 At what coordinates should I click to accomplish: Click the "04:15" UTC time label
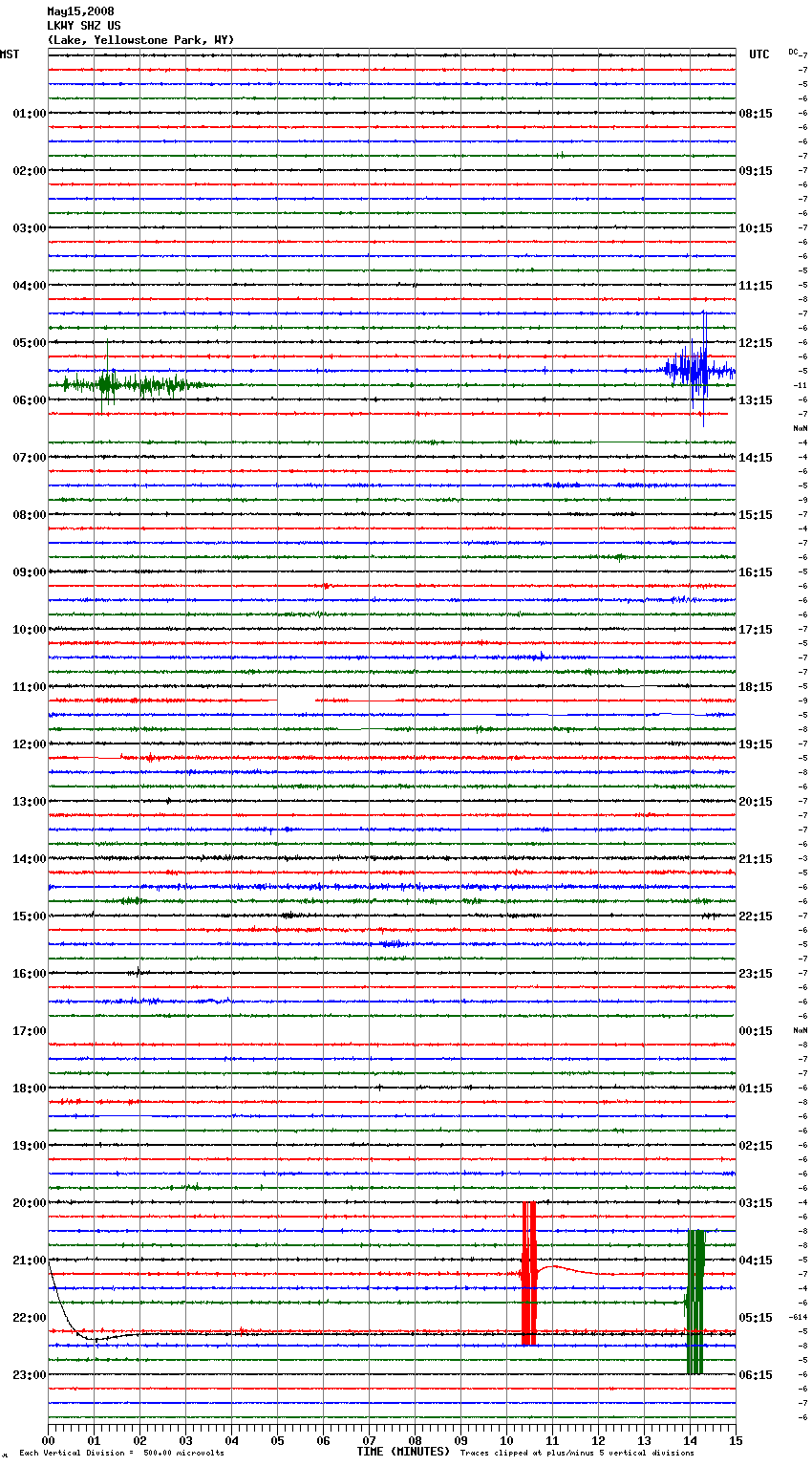tap(756, 1261)
